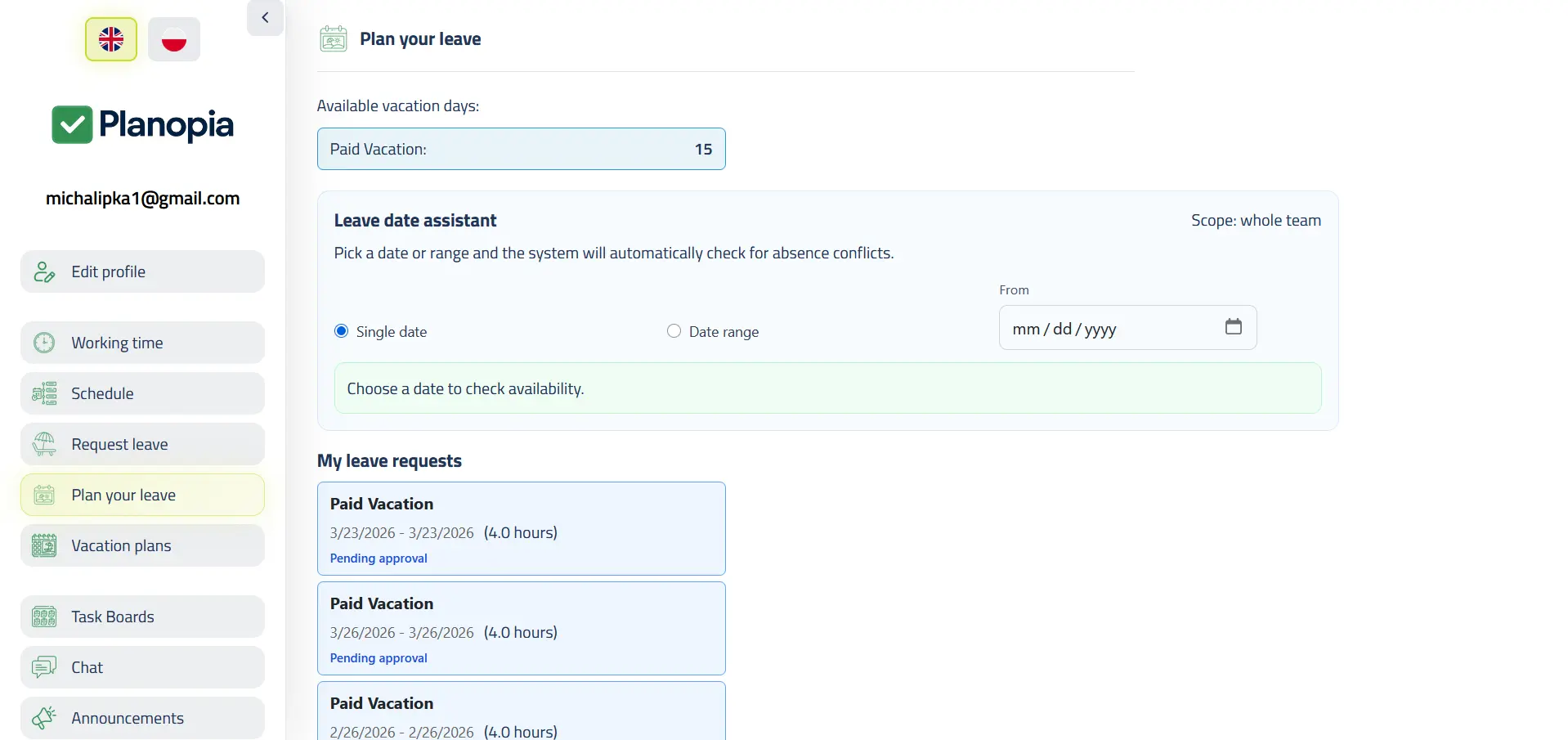Switch language using the Polish flag icon
The height and width of the screenshot is (740, 1568).
point(174,39)
